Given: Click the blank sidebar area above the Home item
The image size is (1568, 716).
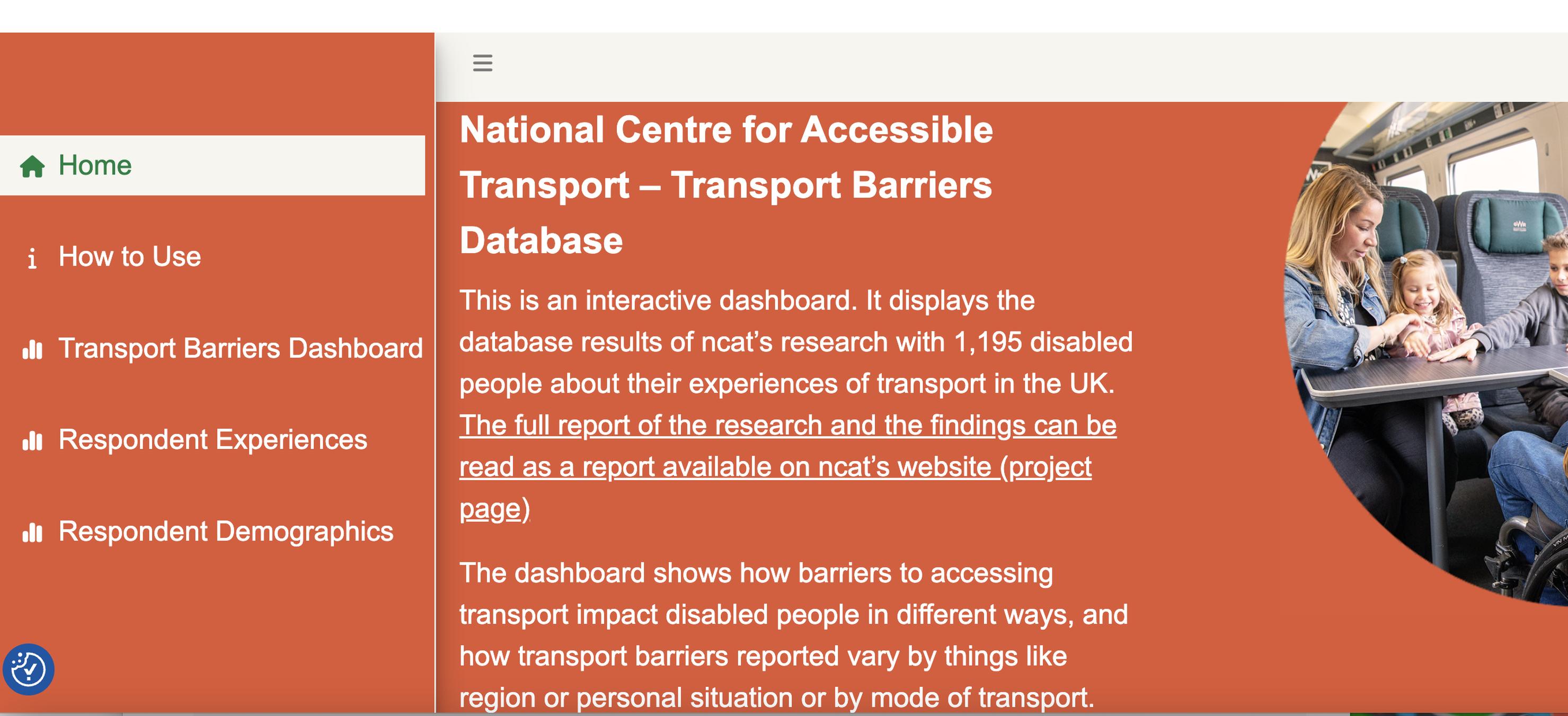Looking at the screenshot, I should pos(216,84).
